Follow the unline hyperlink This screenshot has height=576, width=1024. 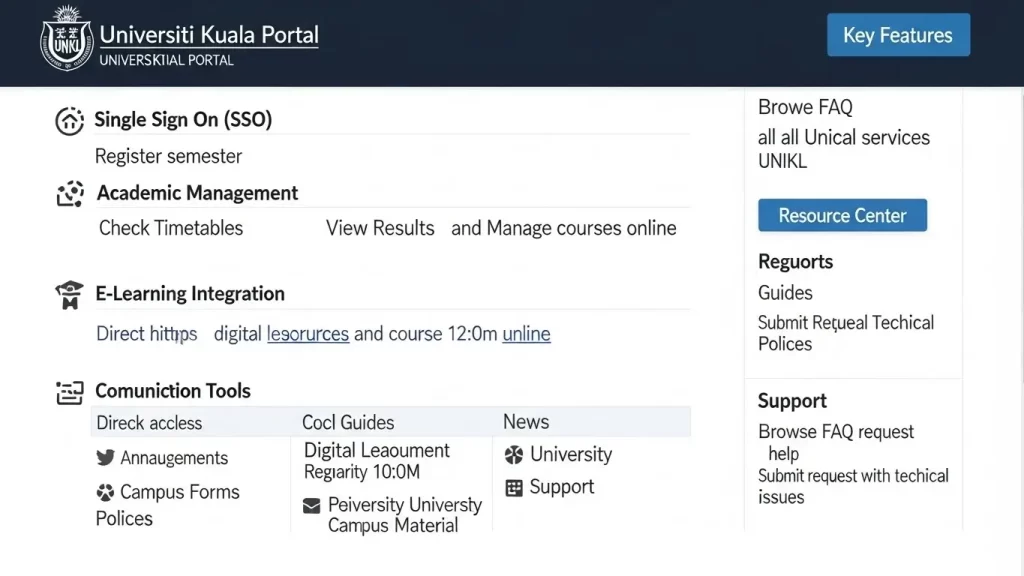tap(526, 334)
